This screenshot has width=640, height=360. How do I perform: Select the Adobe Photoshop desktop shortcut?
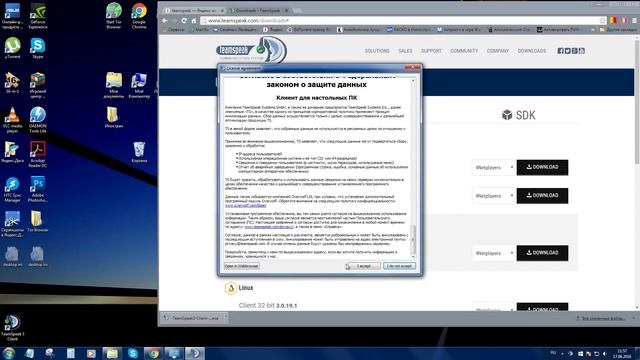(38, 189)
